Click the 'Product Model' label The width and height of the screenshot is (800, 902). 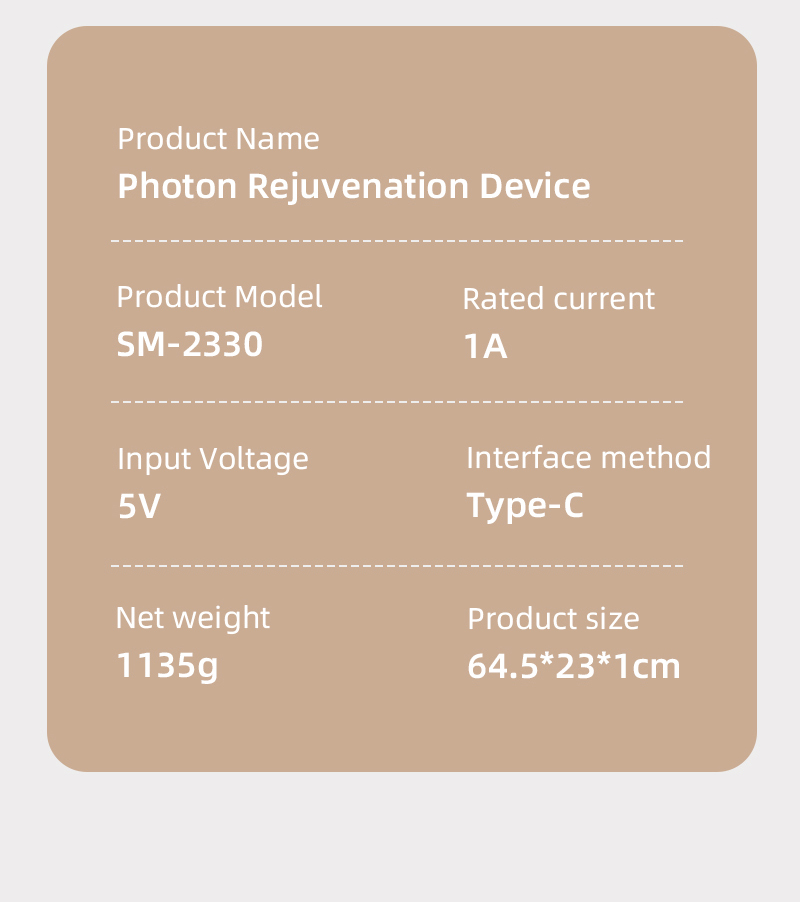(x=219, y=297)
